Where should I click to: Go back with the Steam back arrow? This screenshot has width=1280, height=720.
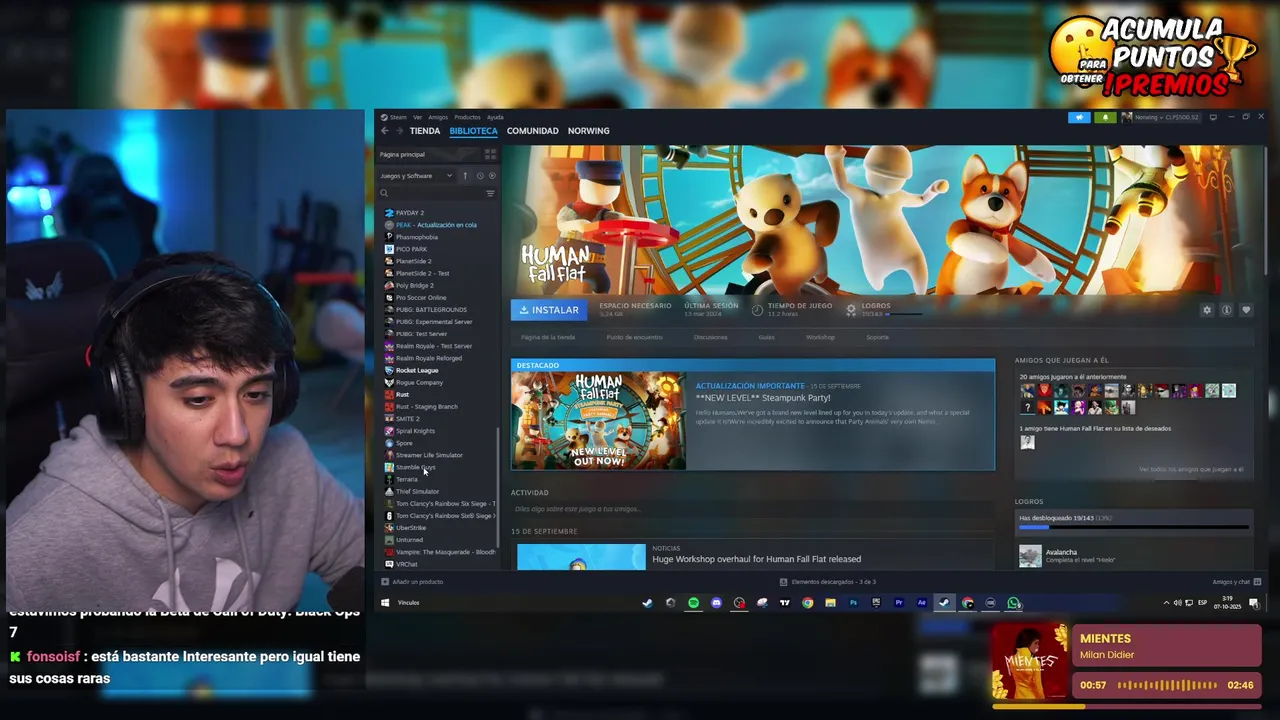pyautogui.click(x=384, y=131)
